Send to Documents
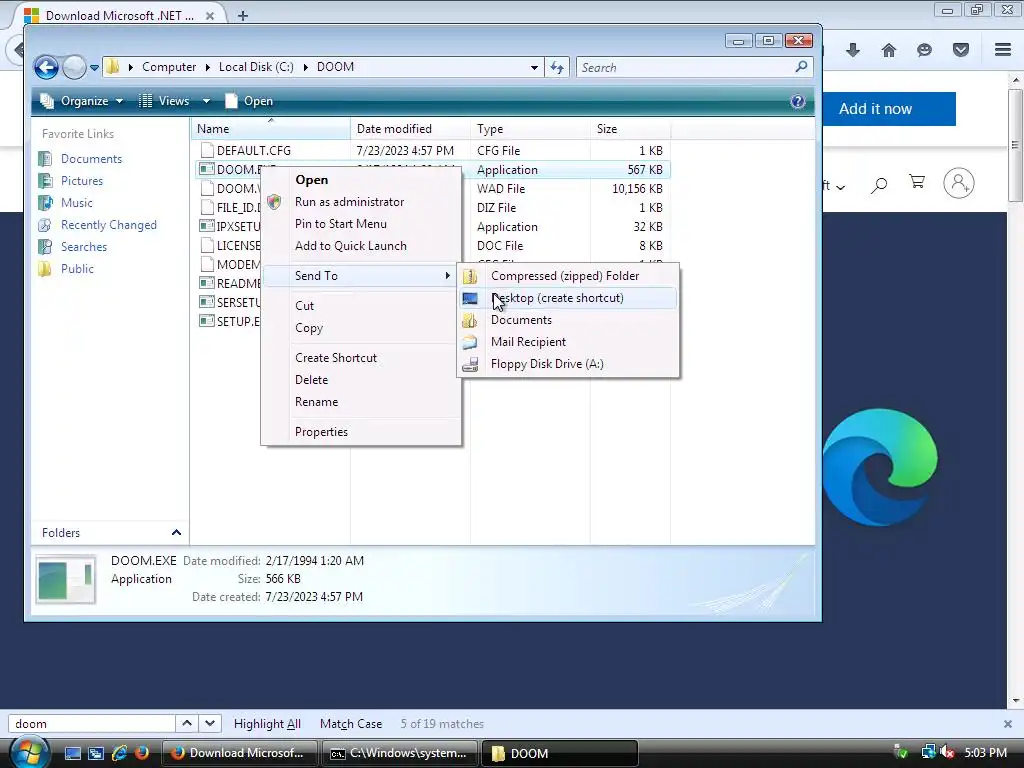This screenshot has width=1024, height=768. [x=568, y=320]
